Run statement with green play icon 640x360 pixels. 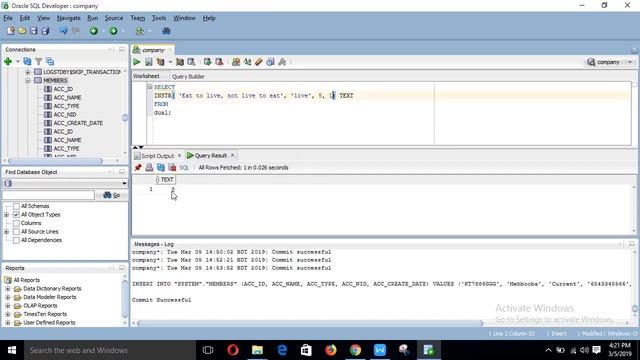pos(137,62)
